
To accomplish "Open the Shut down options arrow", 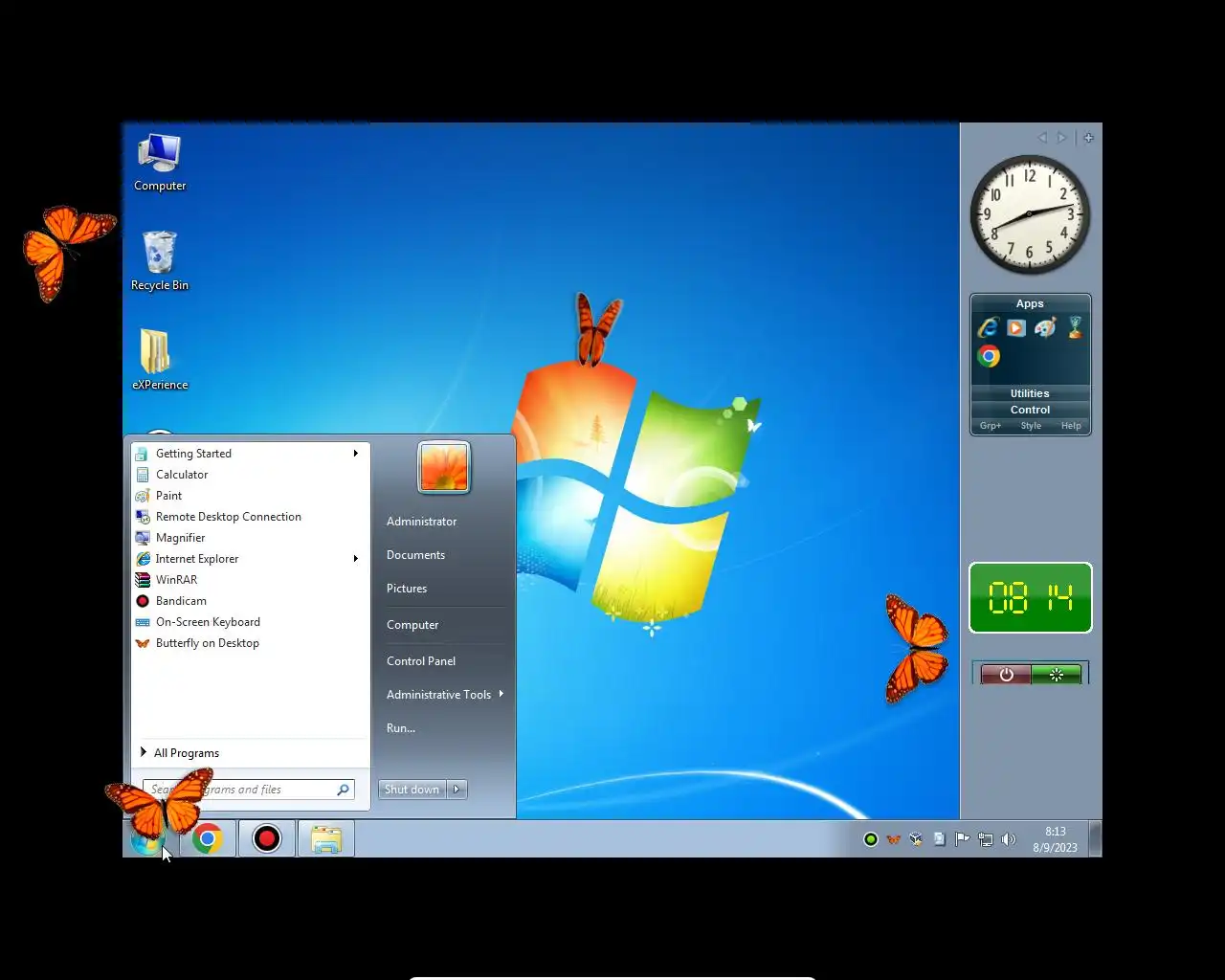I will pyautogui.click(x=457, y=790).
